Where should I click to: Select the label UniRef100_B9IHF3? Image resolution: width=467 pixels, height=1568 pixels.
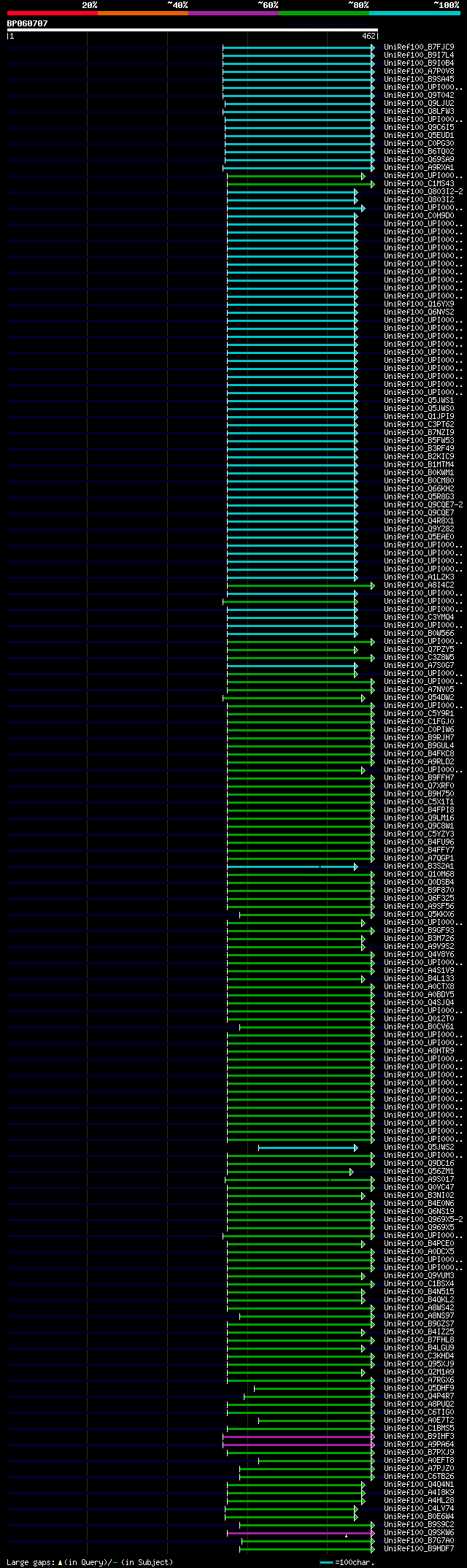click(419, 1436)
